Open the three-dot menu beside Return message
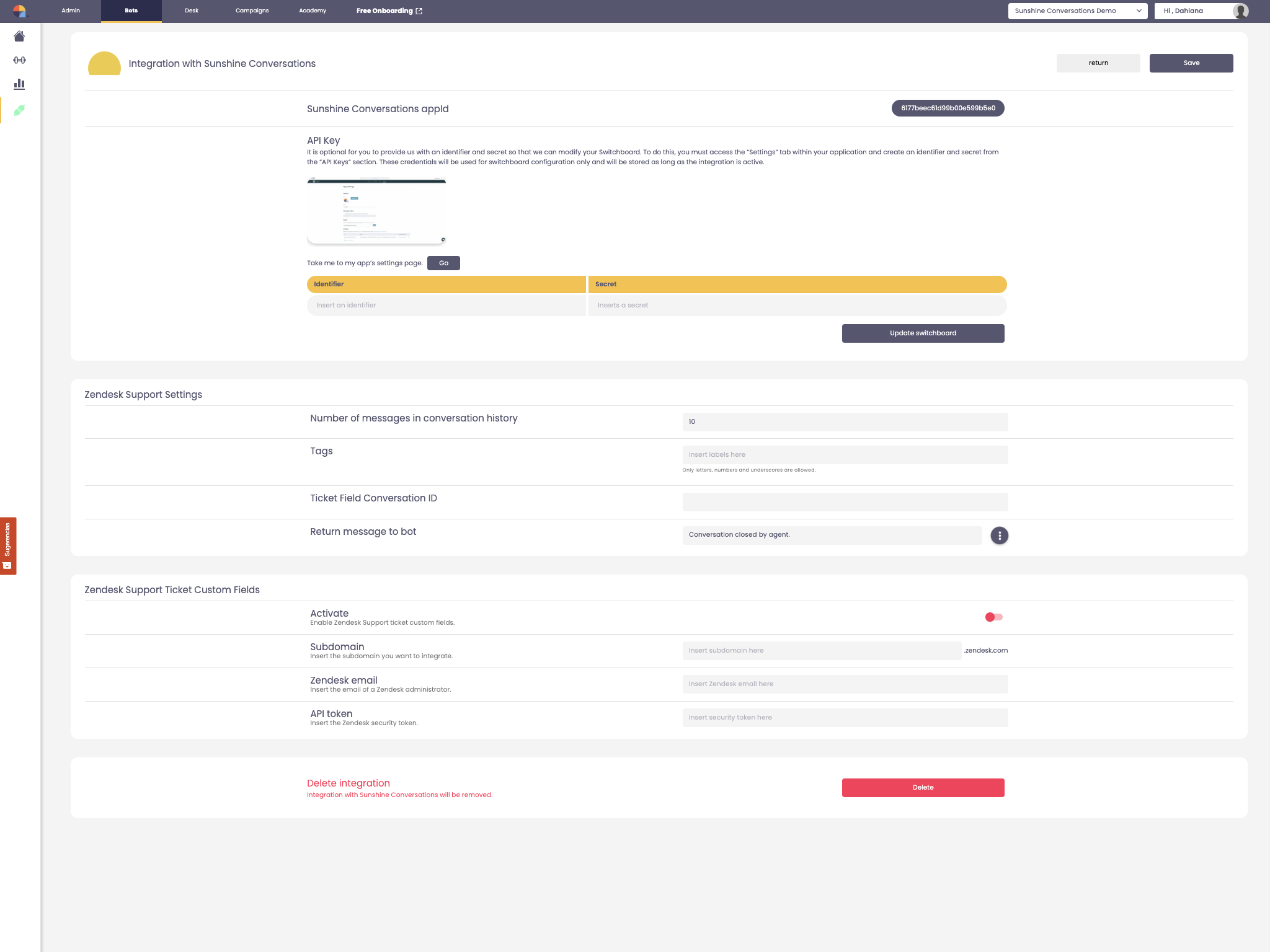This screenshot has height=952, width=1270. click(999, 535)
